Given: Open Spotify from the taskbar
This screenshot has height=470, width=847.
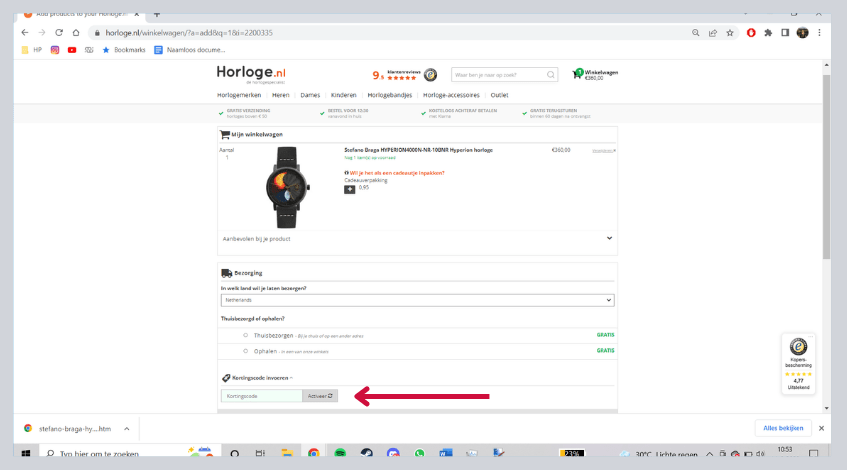Looking at the screenshot, I should coord(340,453).
